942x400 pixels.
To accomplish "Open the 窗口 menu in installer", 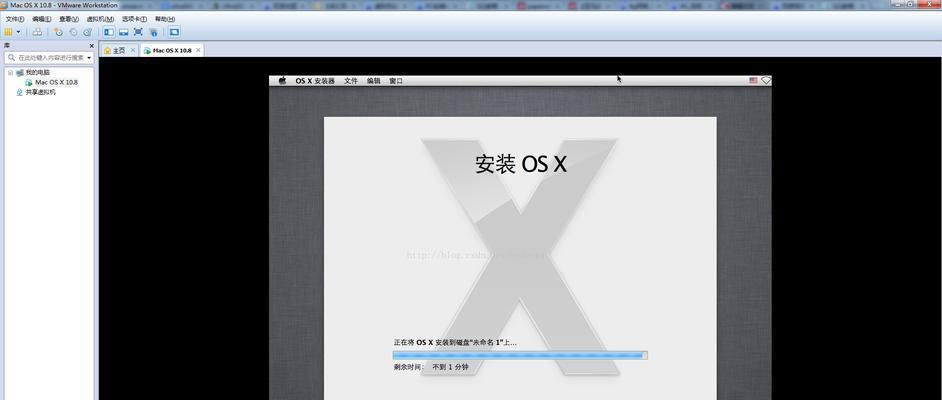I will click(396, 80).
